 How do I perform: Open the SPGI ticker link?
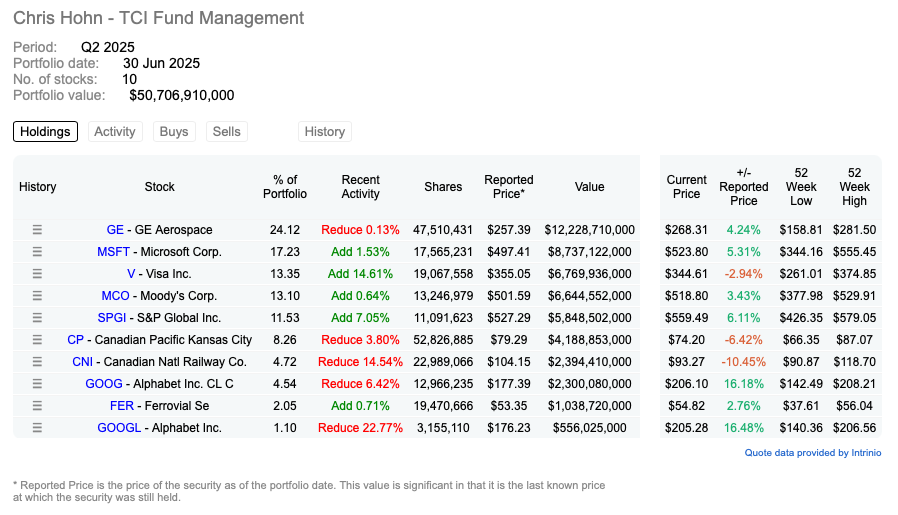tap(112, 318)
